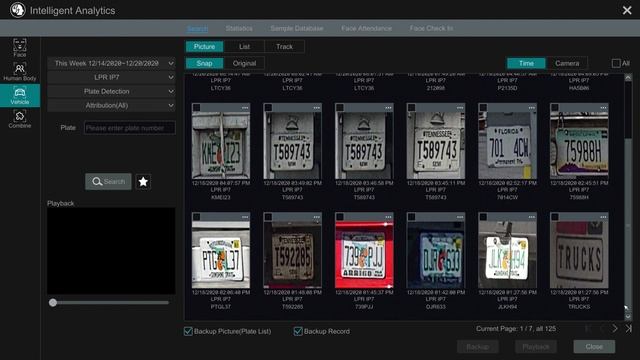
Task: Open the Face analytics sidebar icon
Action: point(20,47)
